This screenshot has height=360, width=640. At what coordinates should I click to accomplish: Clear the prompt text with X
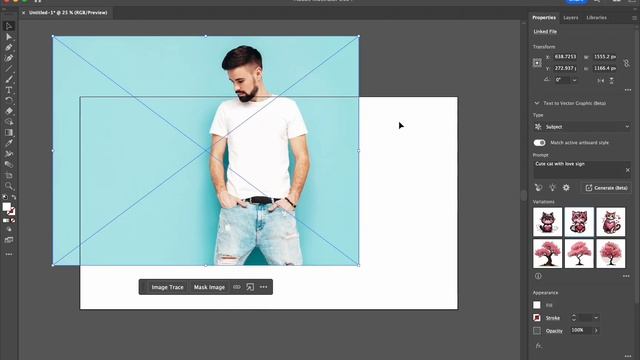(x=628, y=170)
